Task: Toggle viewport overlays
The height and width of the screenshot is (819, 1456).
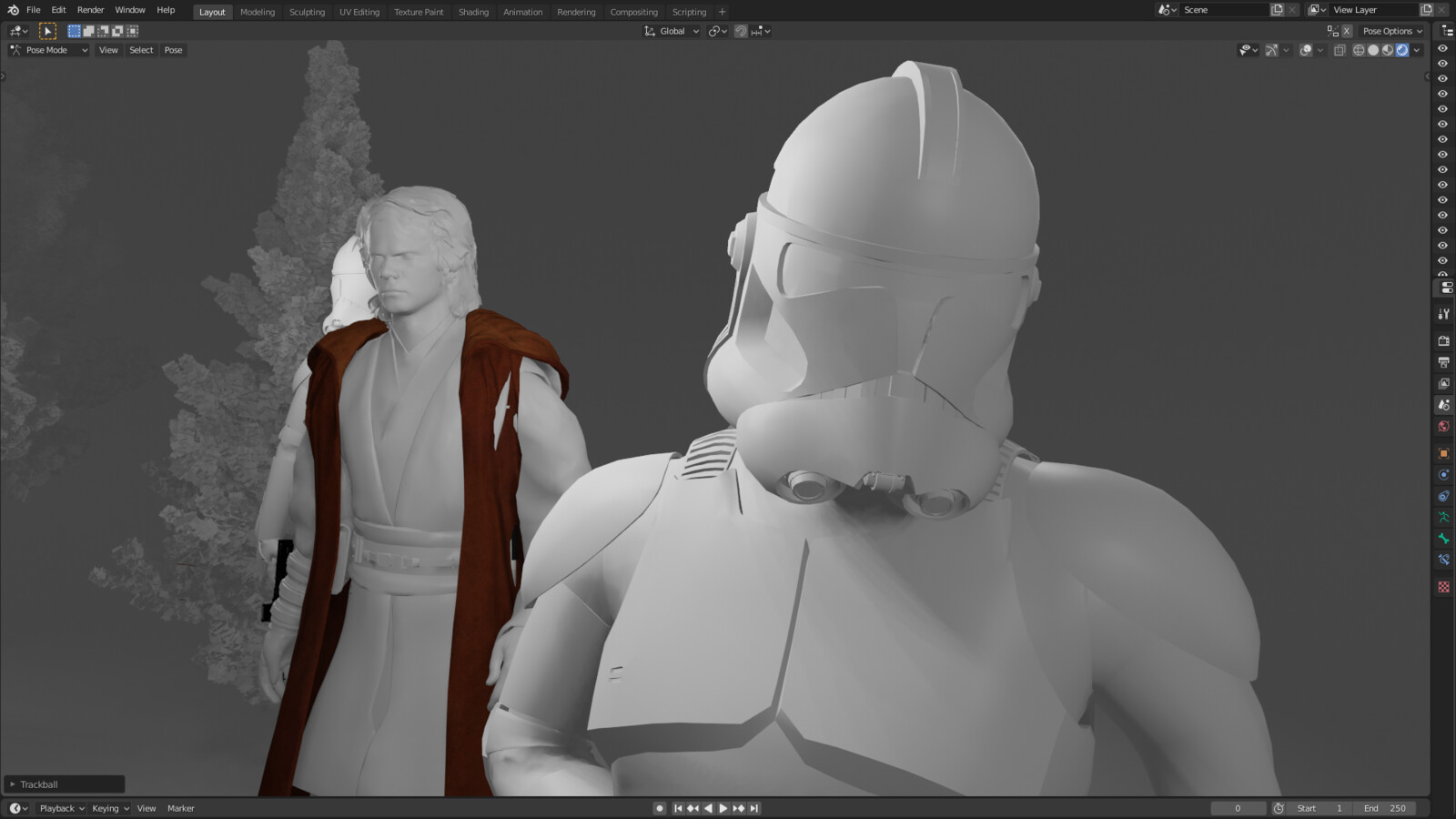Action: 1306,50
